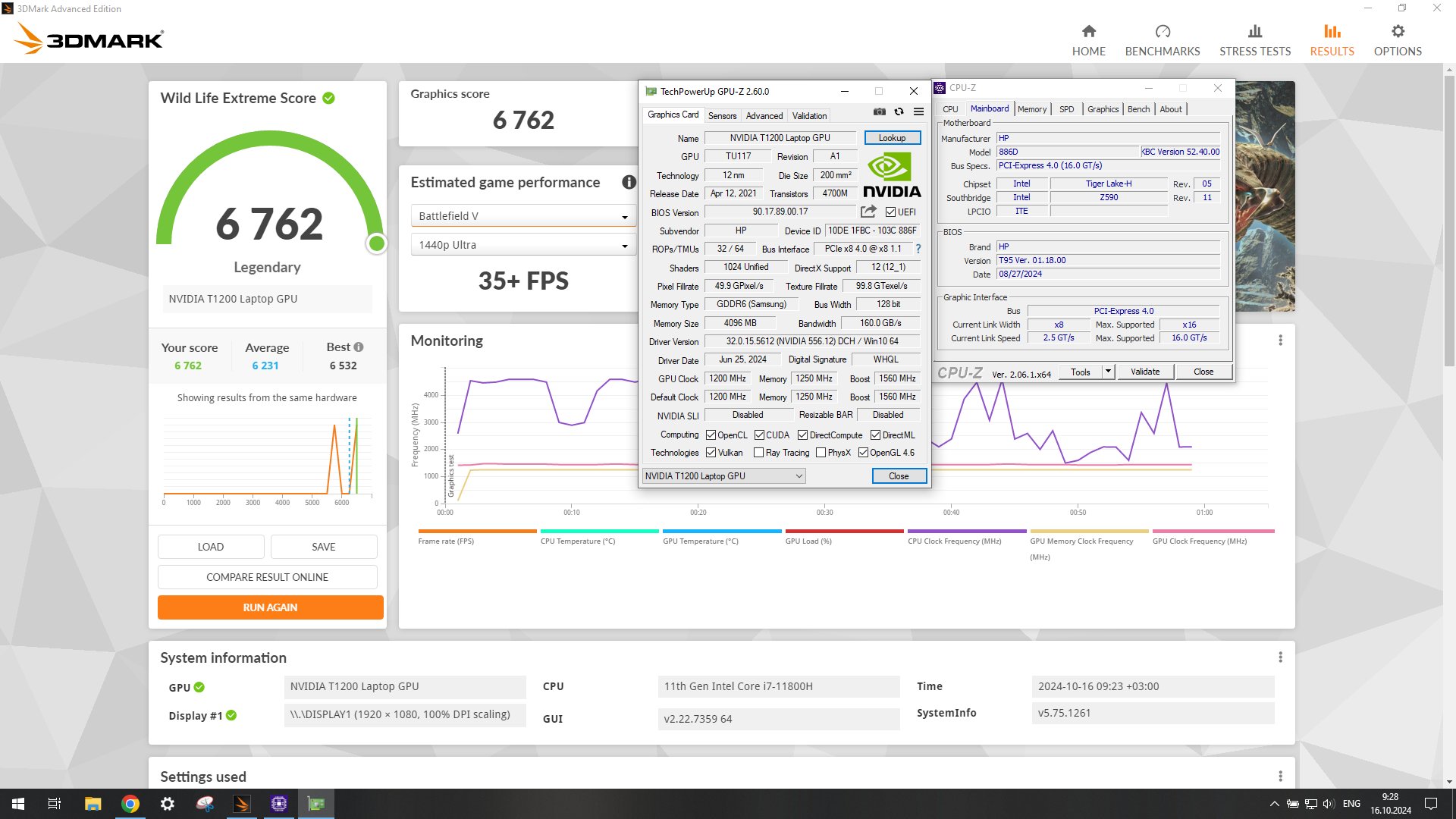Viewport: 1456px width, 819px height.
Task: Switch to the Advanced tab in GPU-Z
Action: [764, 116]
